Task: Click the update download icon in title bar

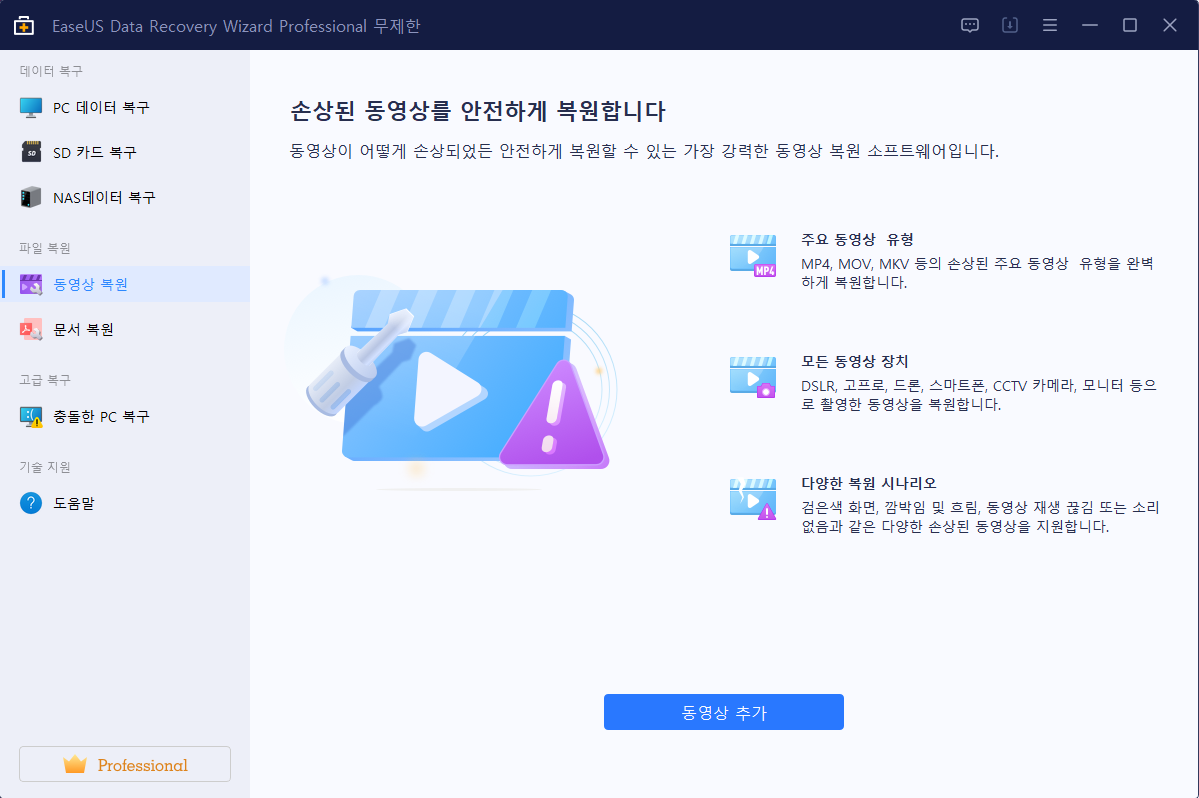Action: [x=1009, y=25]
